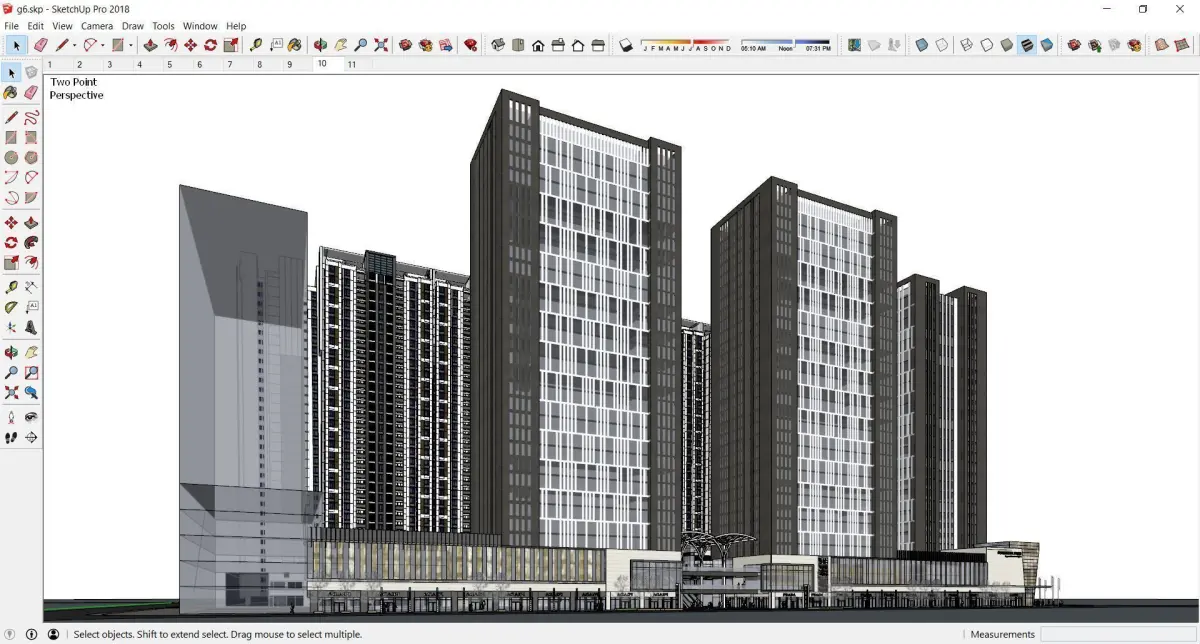The height and width of the screenshot is (644, 1200).
Task: Choose the Freehand tool in left panel
Action: coord(31,117)
